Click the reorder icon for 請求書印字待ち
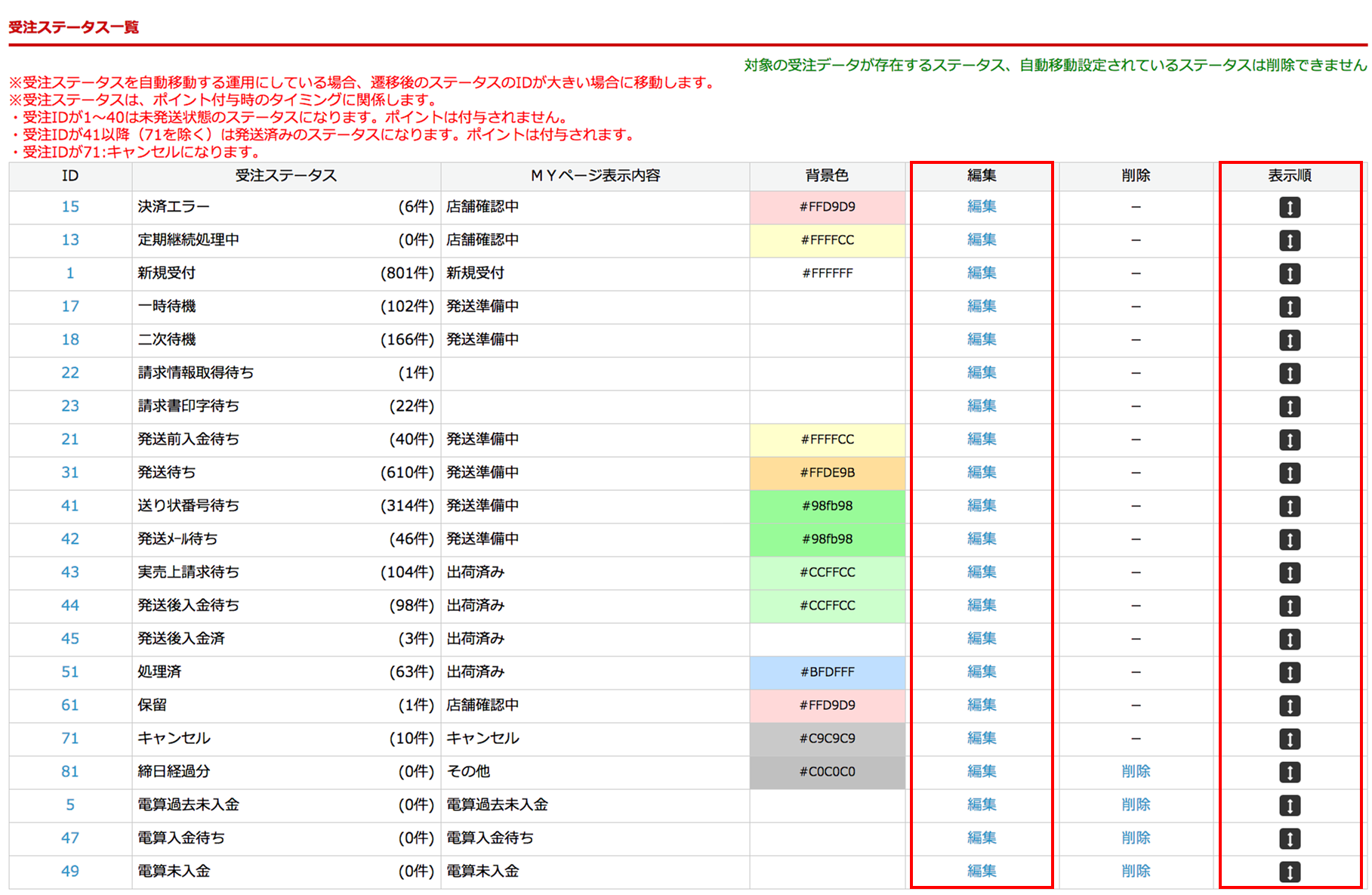Image resolution: width=1372 pixels, height=895 pixels. (x=1289, y=407)
